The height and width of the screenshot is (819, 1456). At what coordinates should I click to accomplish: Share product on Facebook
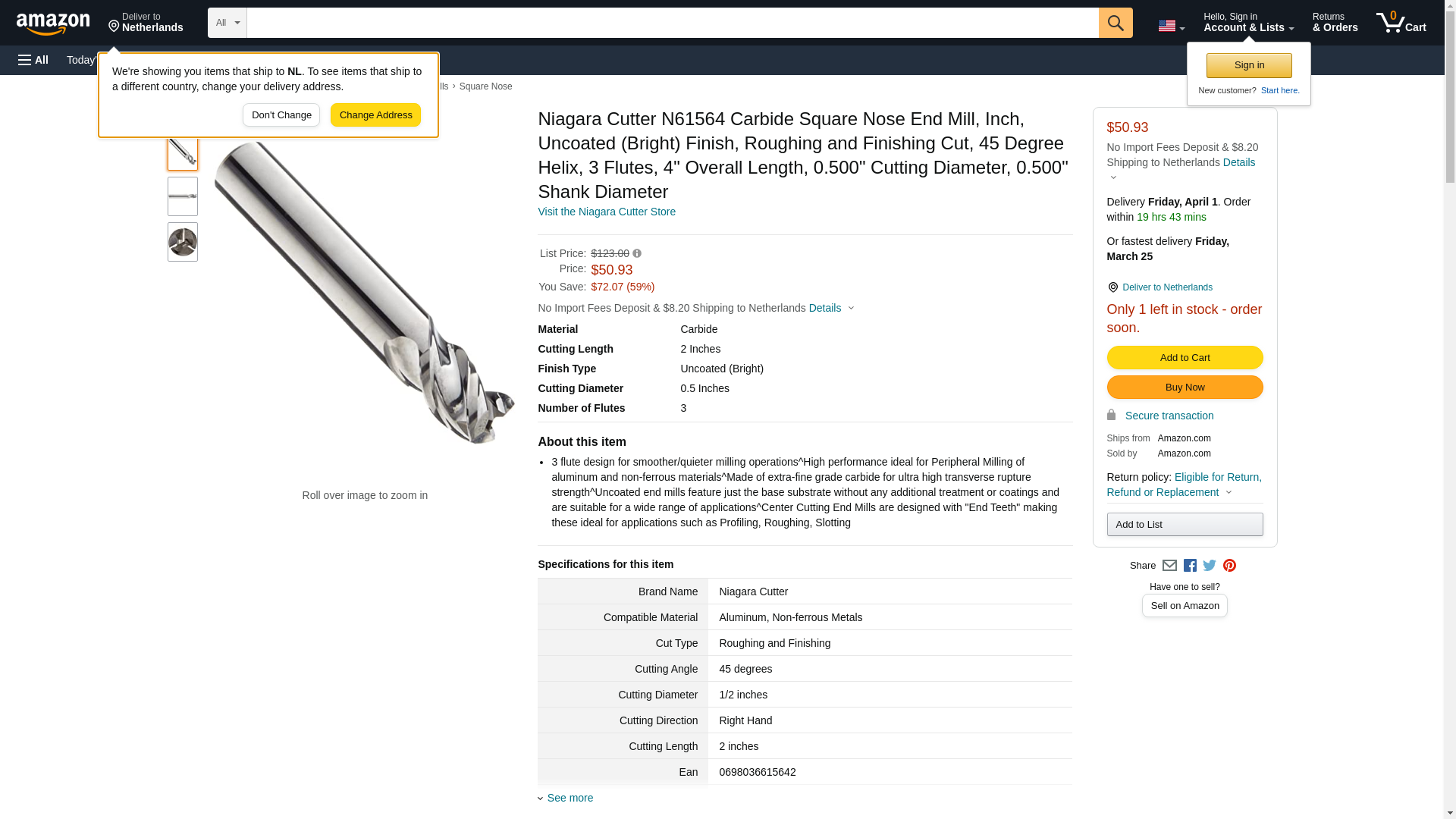tap(1190, 566)
